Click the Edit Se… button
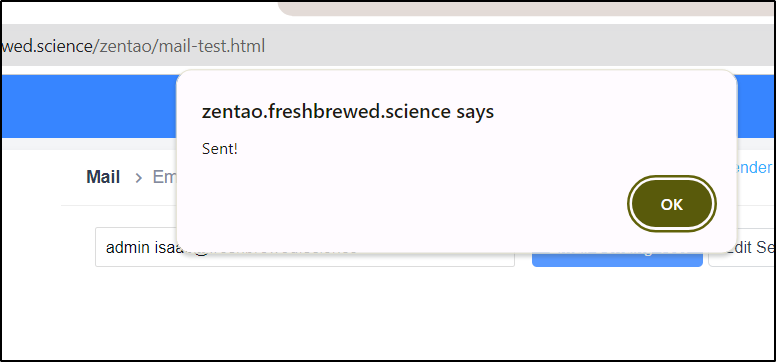Image resolution: width=776 pixels, height=362 pixels. tap(742, 248)
